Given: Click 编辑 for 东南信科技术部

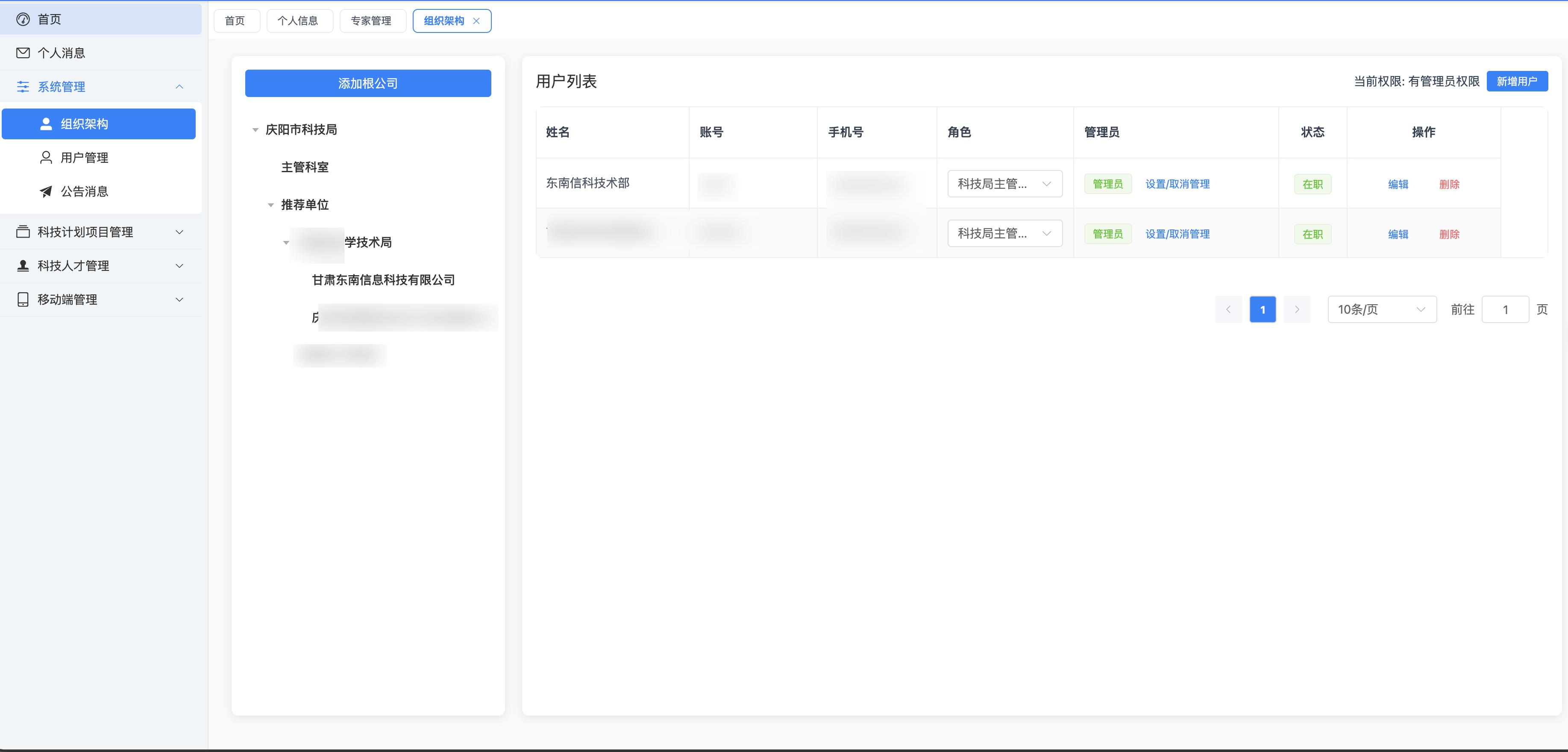Looking at the screenshot, I should click(1398, 185).
